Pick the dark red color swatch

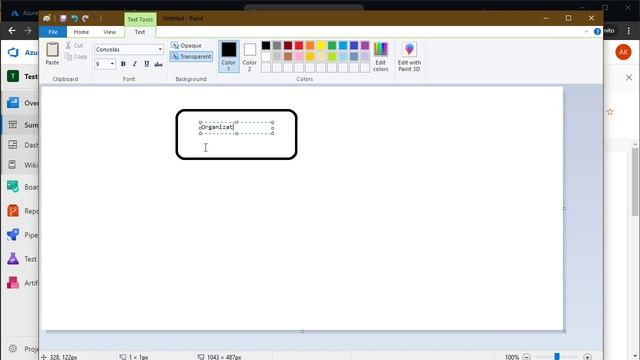pos(288,45)
